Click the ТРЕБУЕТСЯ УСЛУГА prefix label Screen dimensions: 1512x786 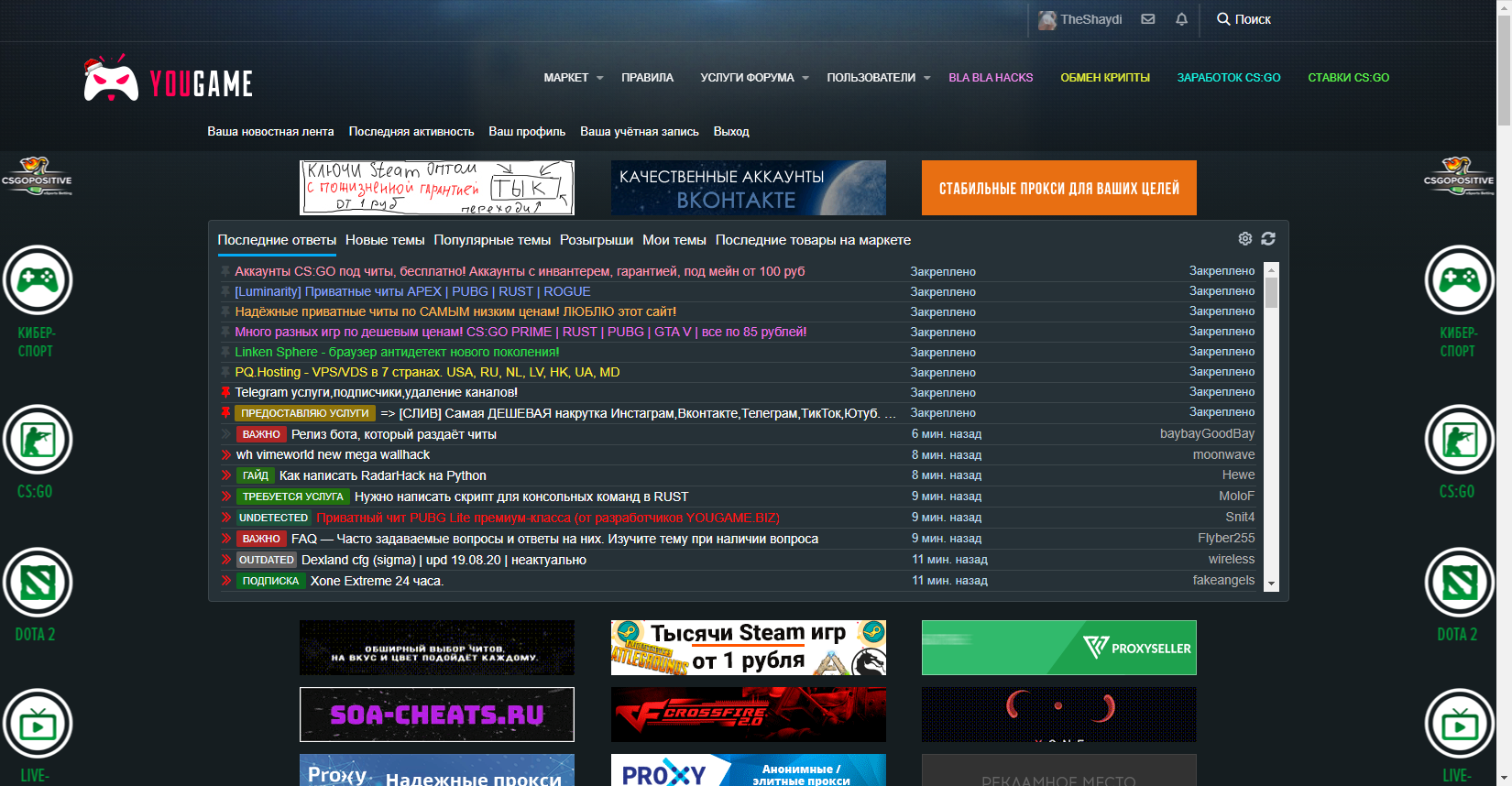coord(292,497)
